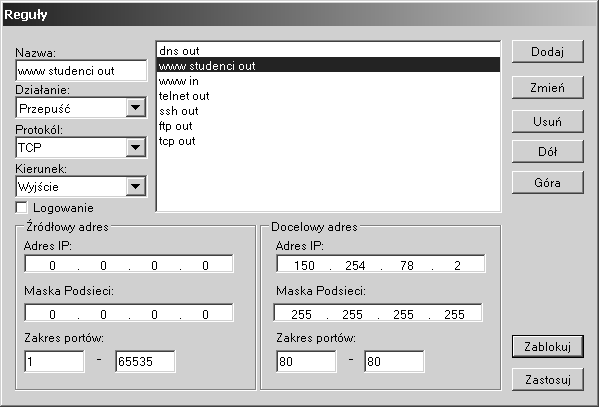599x407 pixels.
Task: Expand the Protokół TCP dropdown
Action: pos(135,147)
